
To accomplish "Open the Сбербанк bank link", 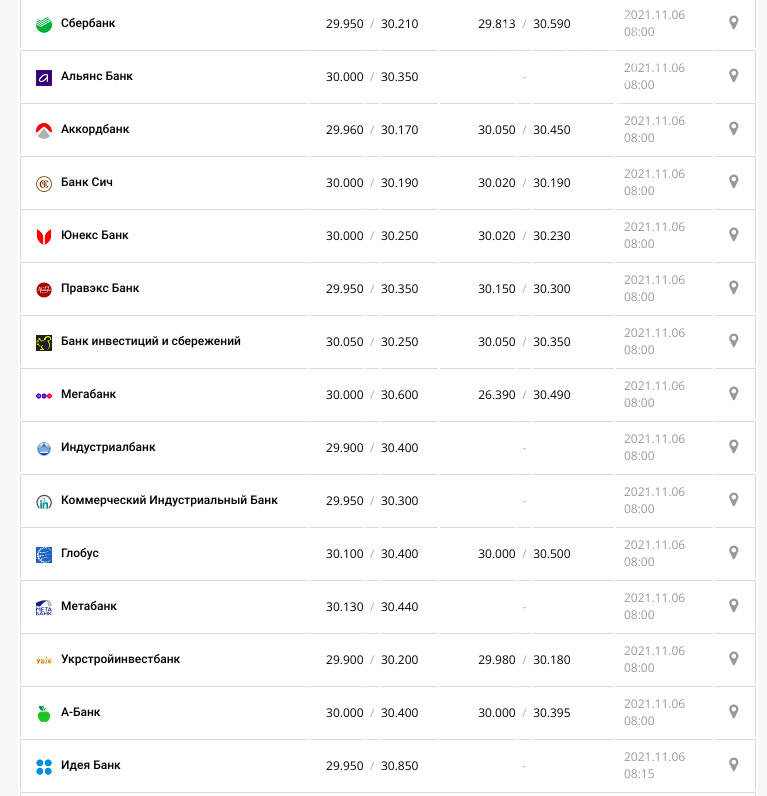I will pyautogui.click(x=88, y=23).
